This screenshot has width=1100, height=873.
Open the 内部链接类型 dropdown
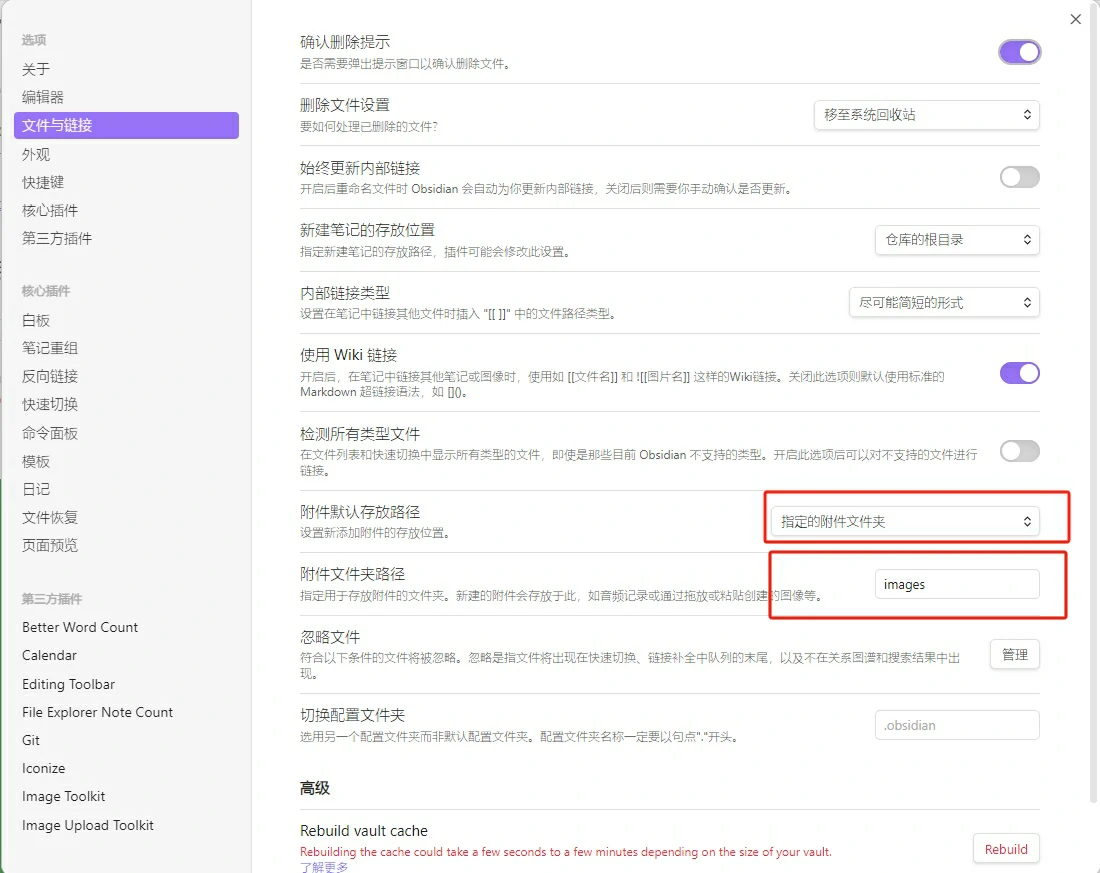point(943,302)
